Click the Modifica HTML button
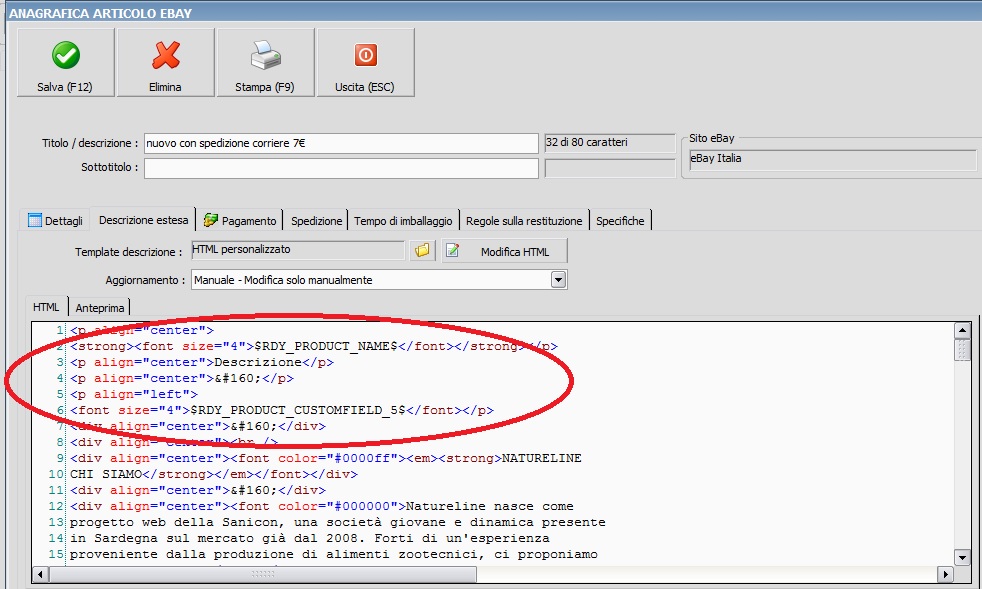This screenshot has height=589, width=982. click(x=505, y=251)
